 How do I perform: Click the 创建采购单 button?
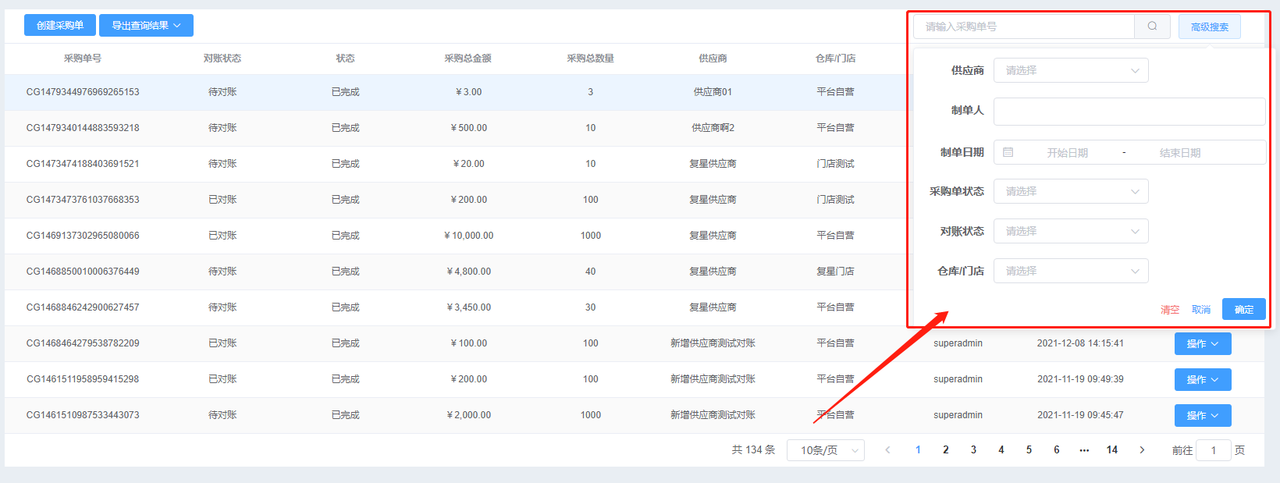click(x=60, y=26)
